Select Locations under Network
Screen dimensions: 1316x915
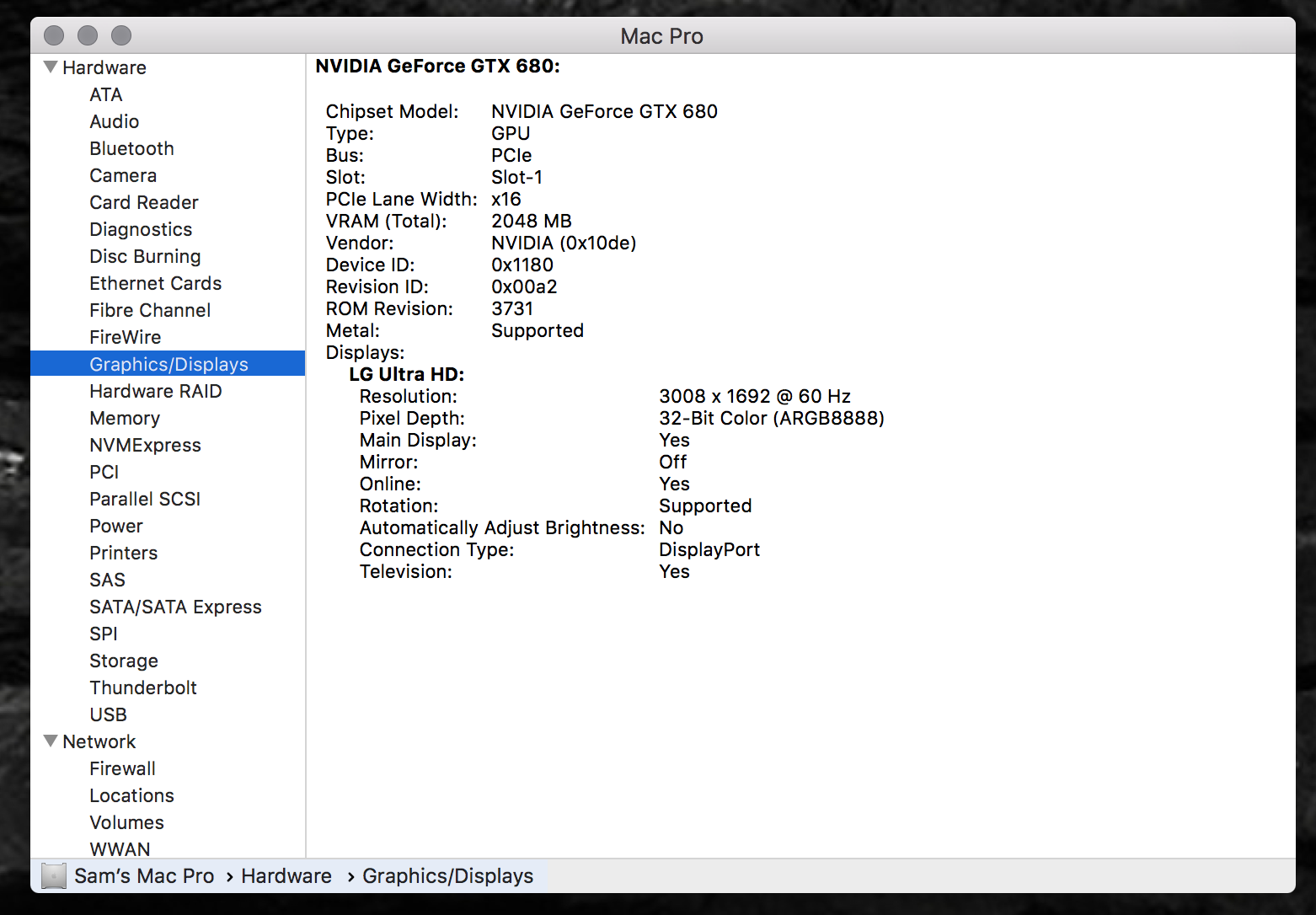[132, 795]
